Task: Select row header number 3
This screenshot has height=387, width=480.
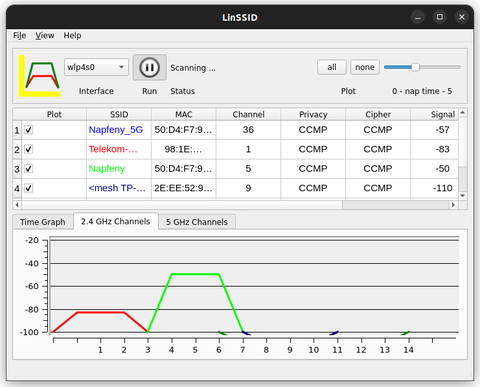Action: coord(17,169)
